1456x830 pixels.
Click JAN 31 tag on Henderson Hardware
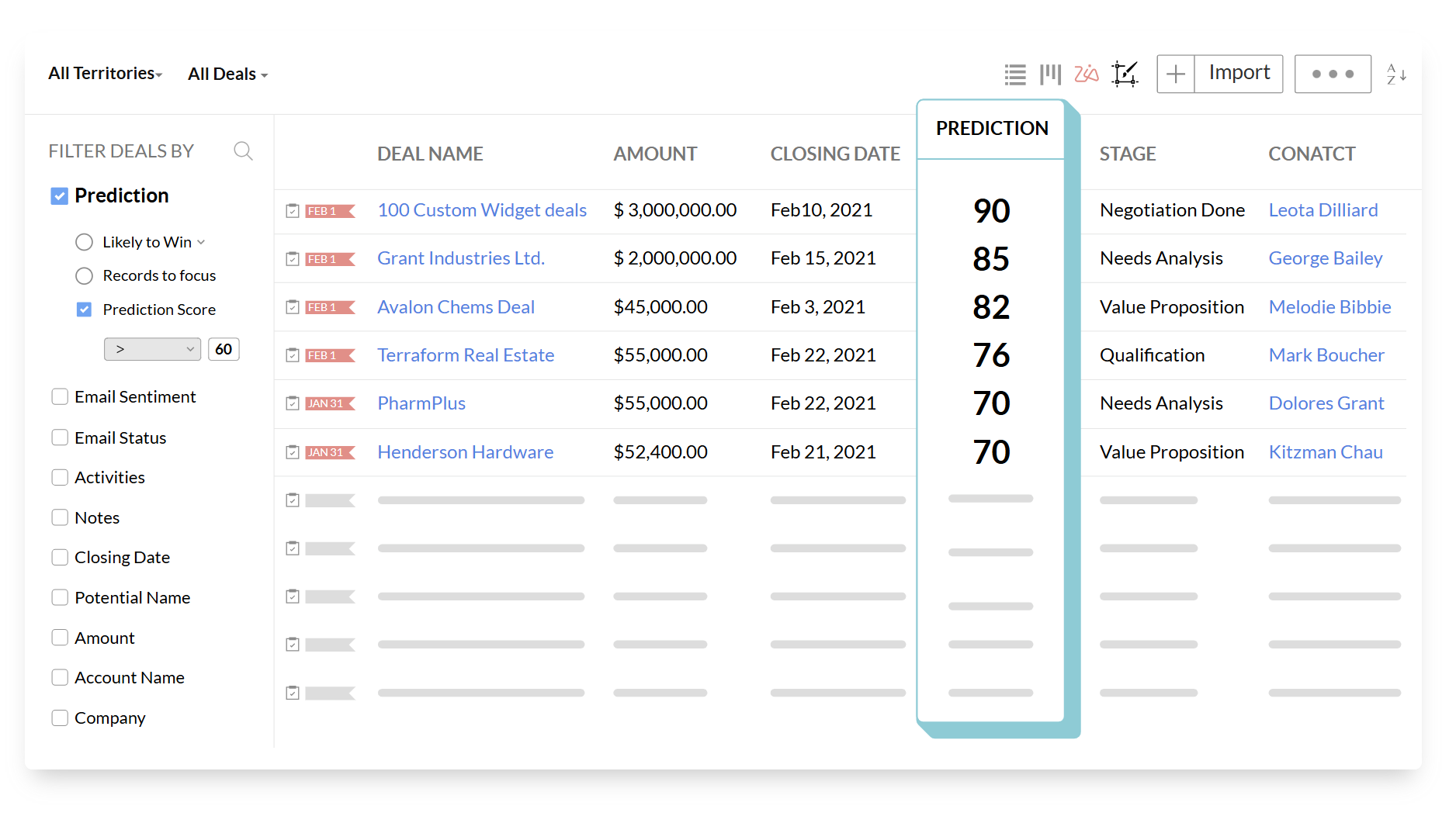[x=330, y=453]
